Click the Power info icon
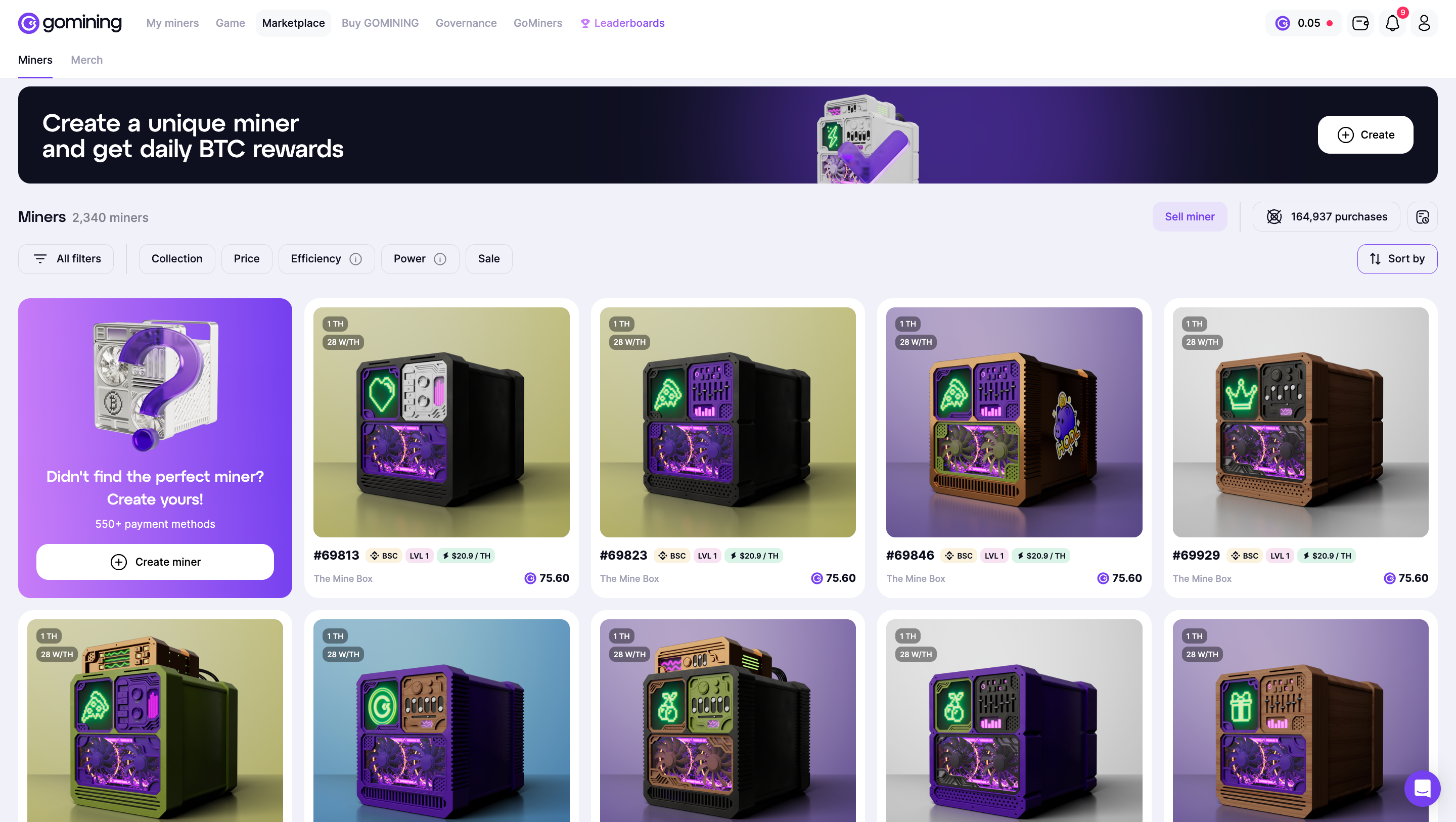This screenshot has width=1456, height=822. tap(440, 259)
